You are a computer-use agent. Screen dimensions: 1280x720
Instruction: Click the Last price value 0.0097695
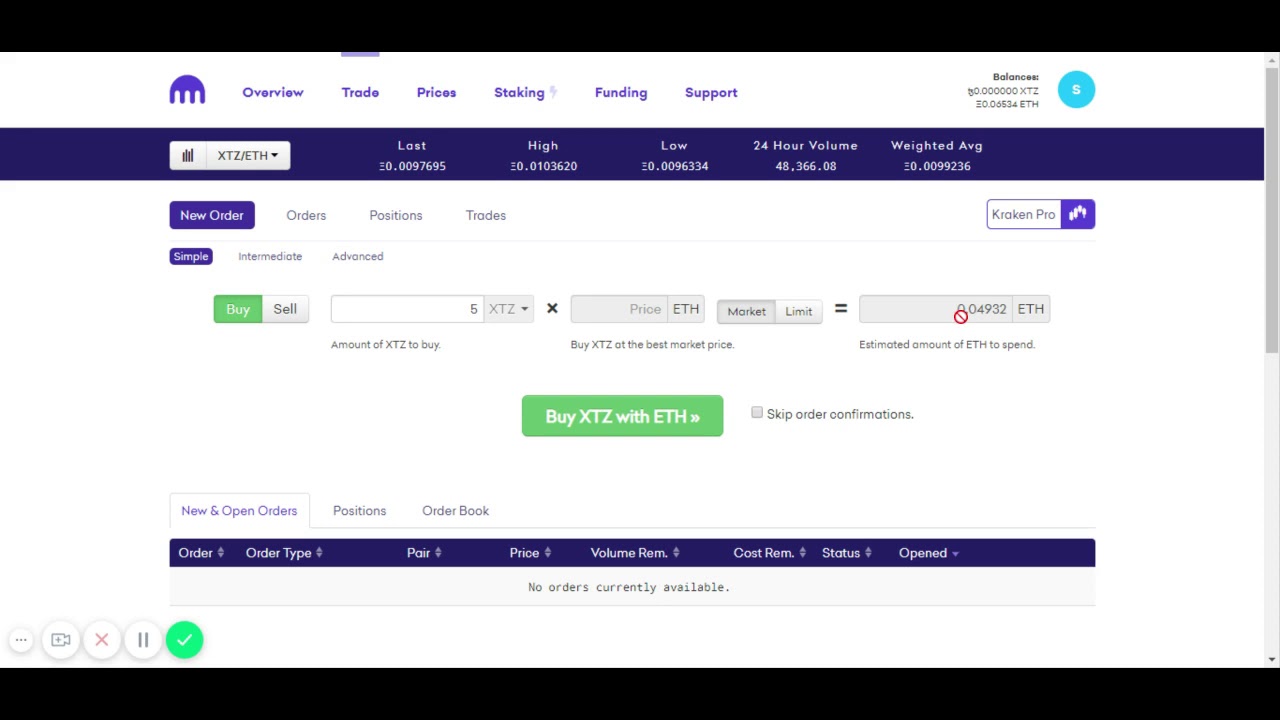point(412,166)
